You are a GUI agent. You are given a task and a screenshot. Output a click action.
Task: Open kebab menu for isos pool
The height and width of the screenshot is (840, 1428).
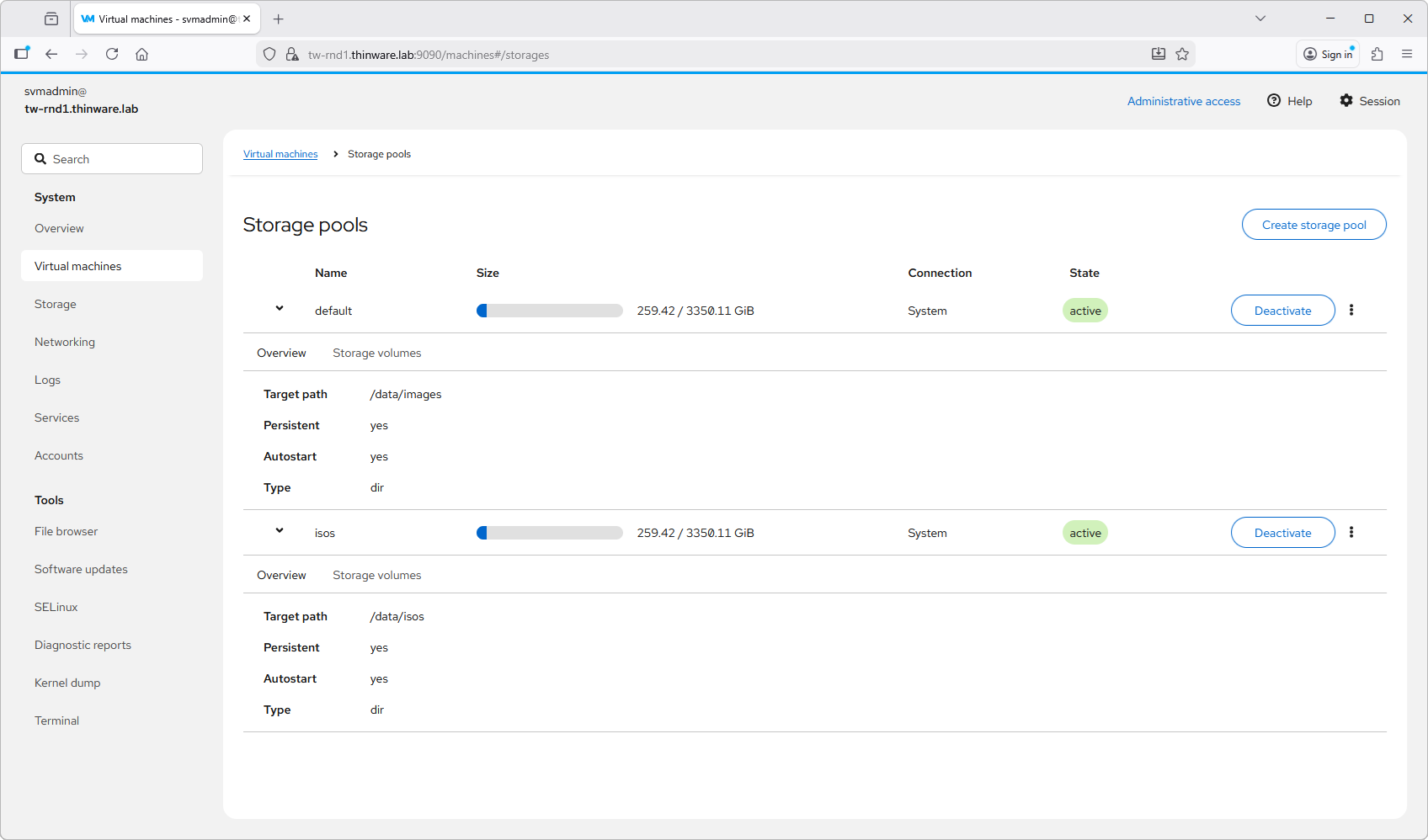pos(1351,532)
